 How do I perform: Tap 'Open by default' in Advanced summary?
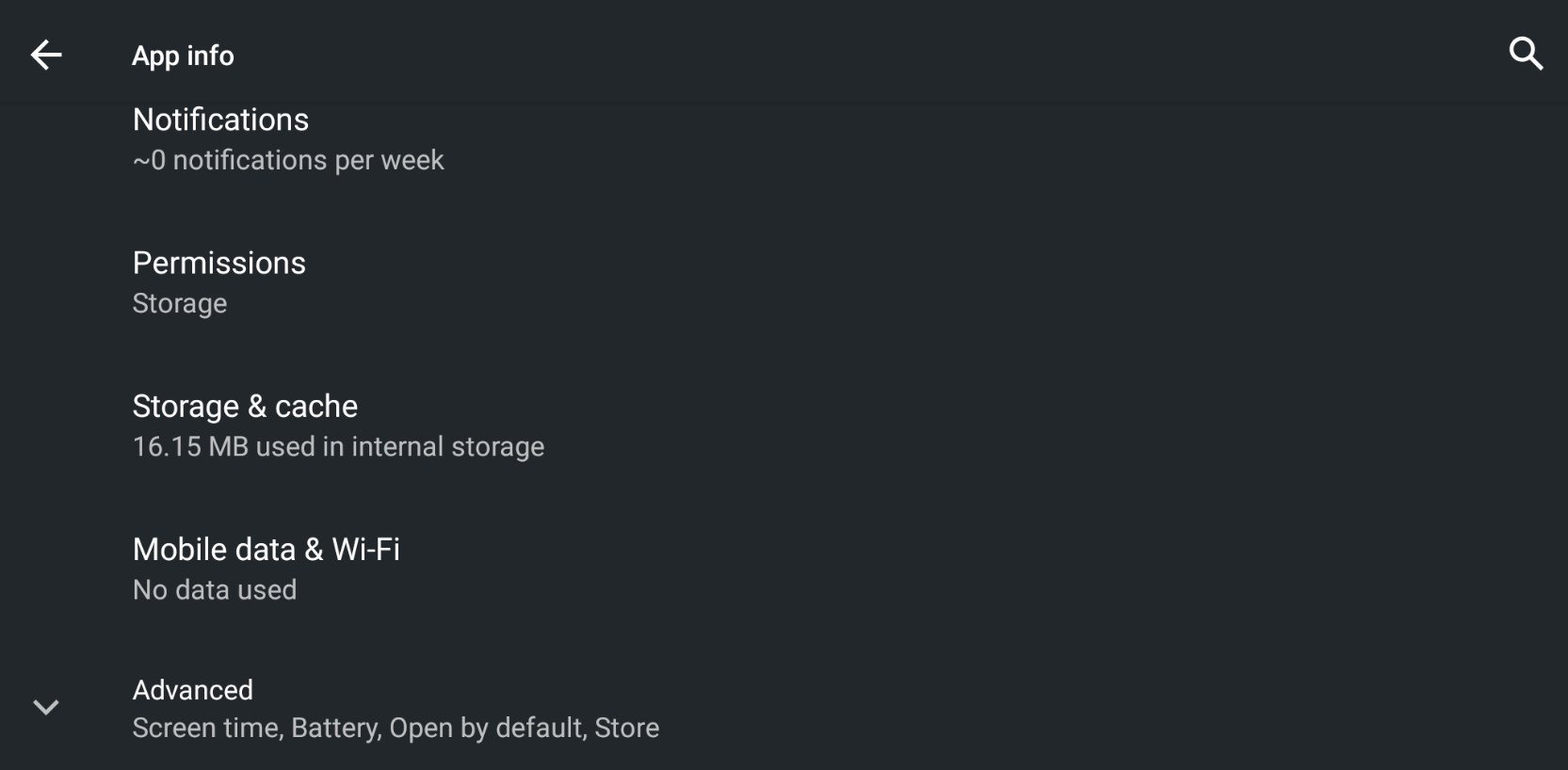coord(486,729)
